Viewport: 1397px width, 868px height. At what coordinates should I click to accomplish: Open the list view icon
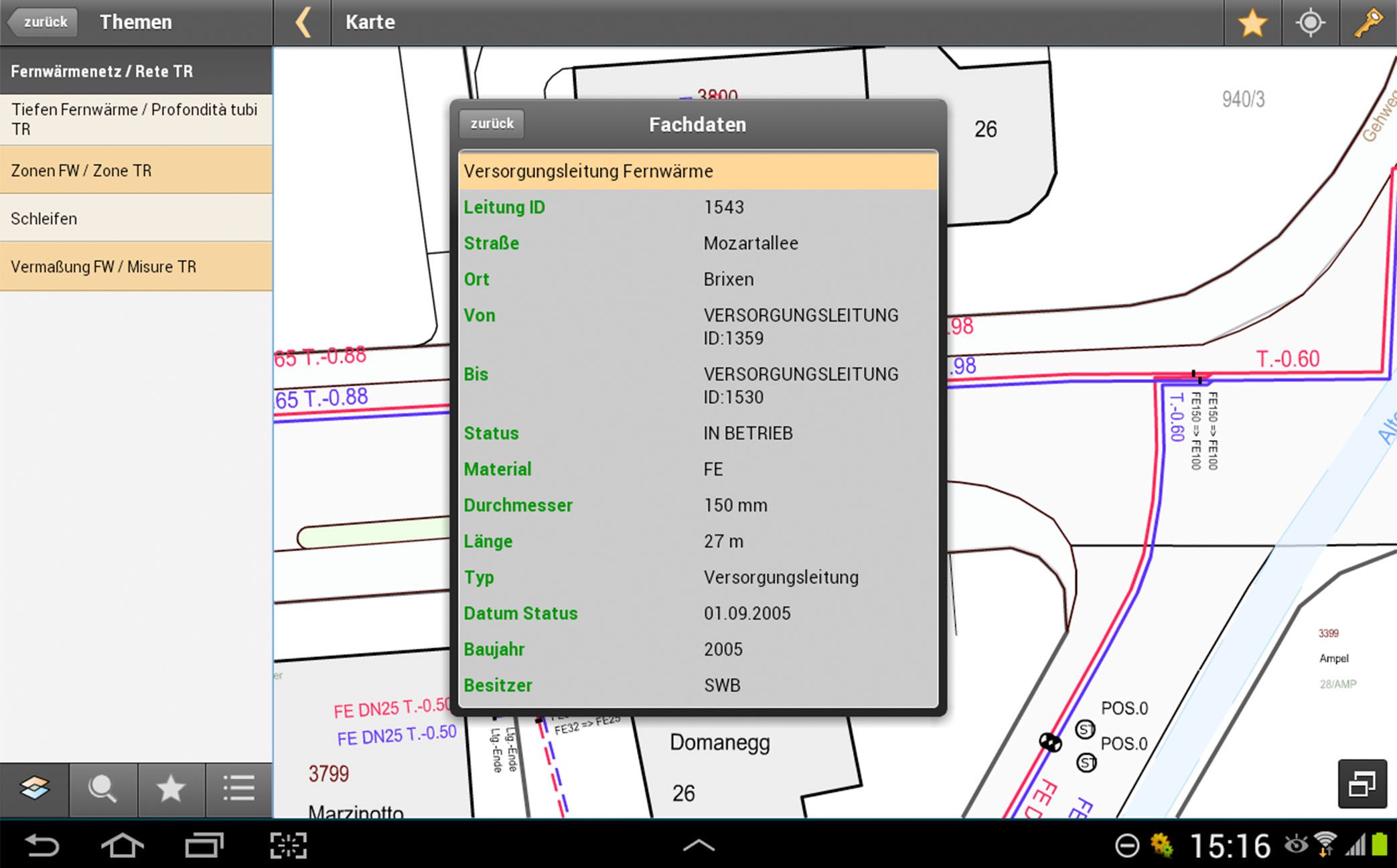[239, 788]
